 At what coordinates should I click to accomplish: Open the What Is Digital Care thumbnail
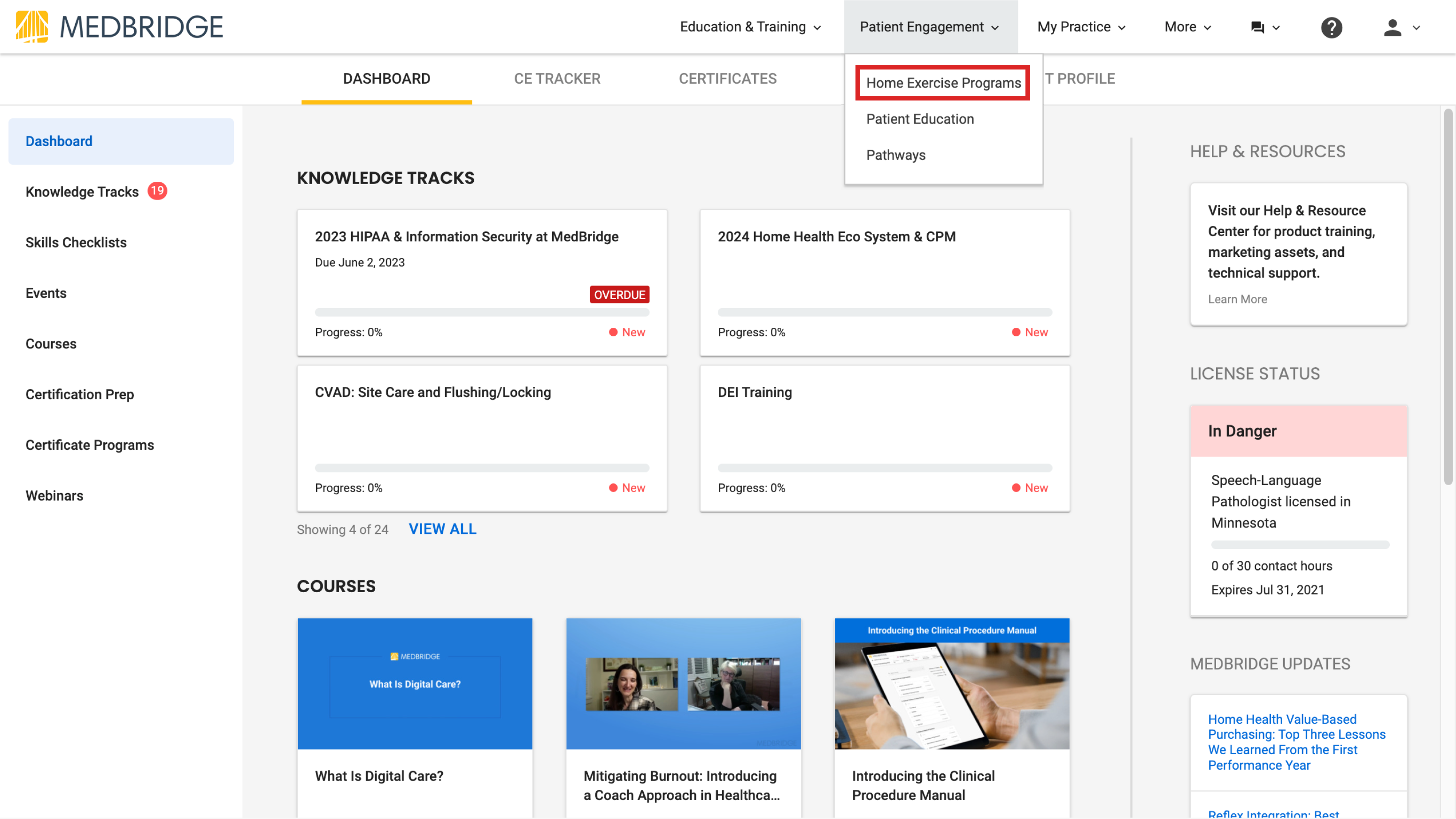click(x=415, y=684)
